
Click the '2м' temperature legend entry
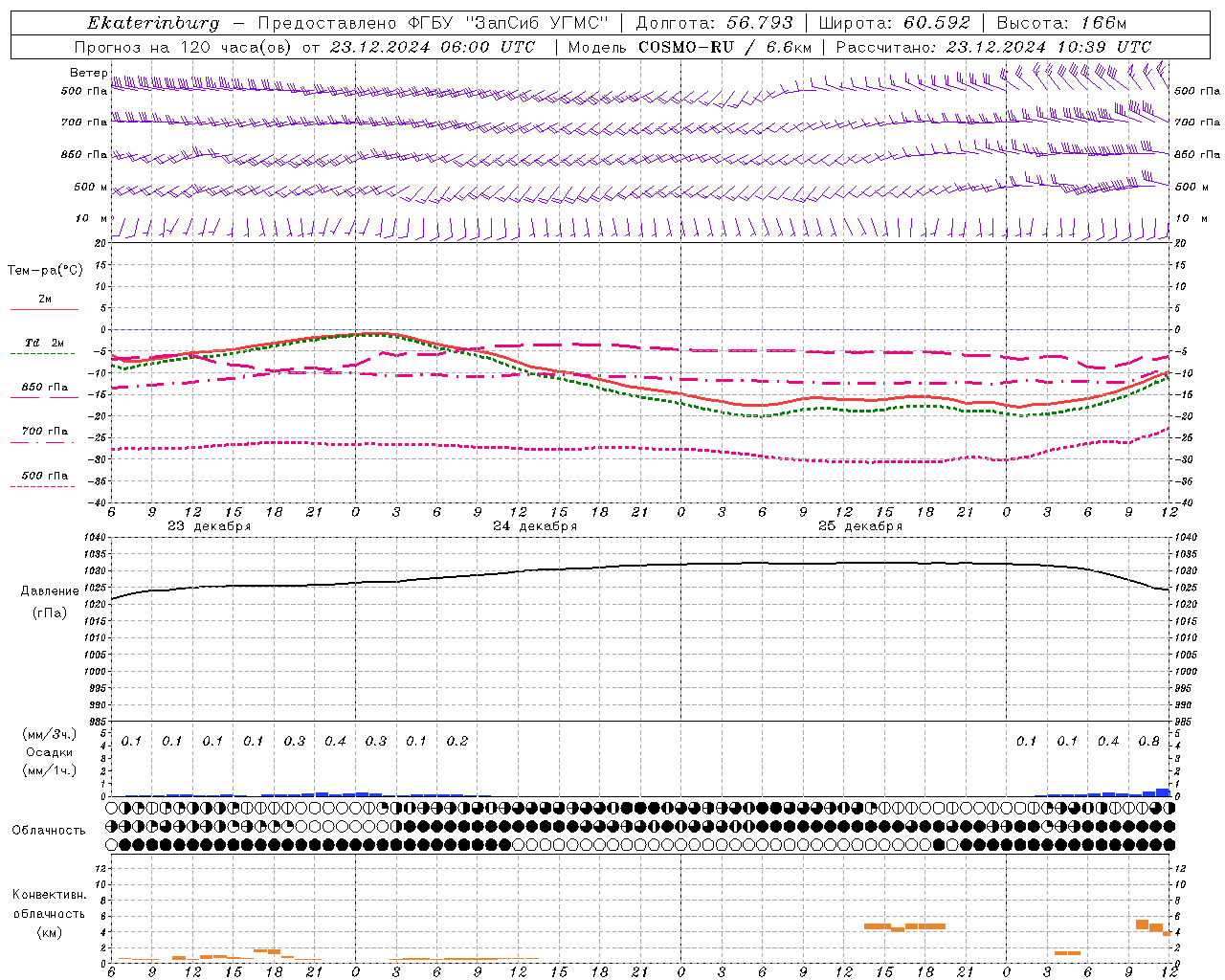coord(45,299)
